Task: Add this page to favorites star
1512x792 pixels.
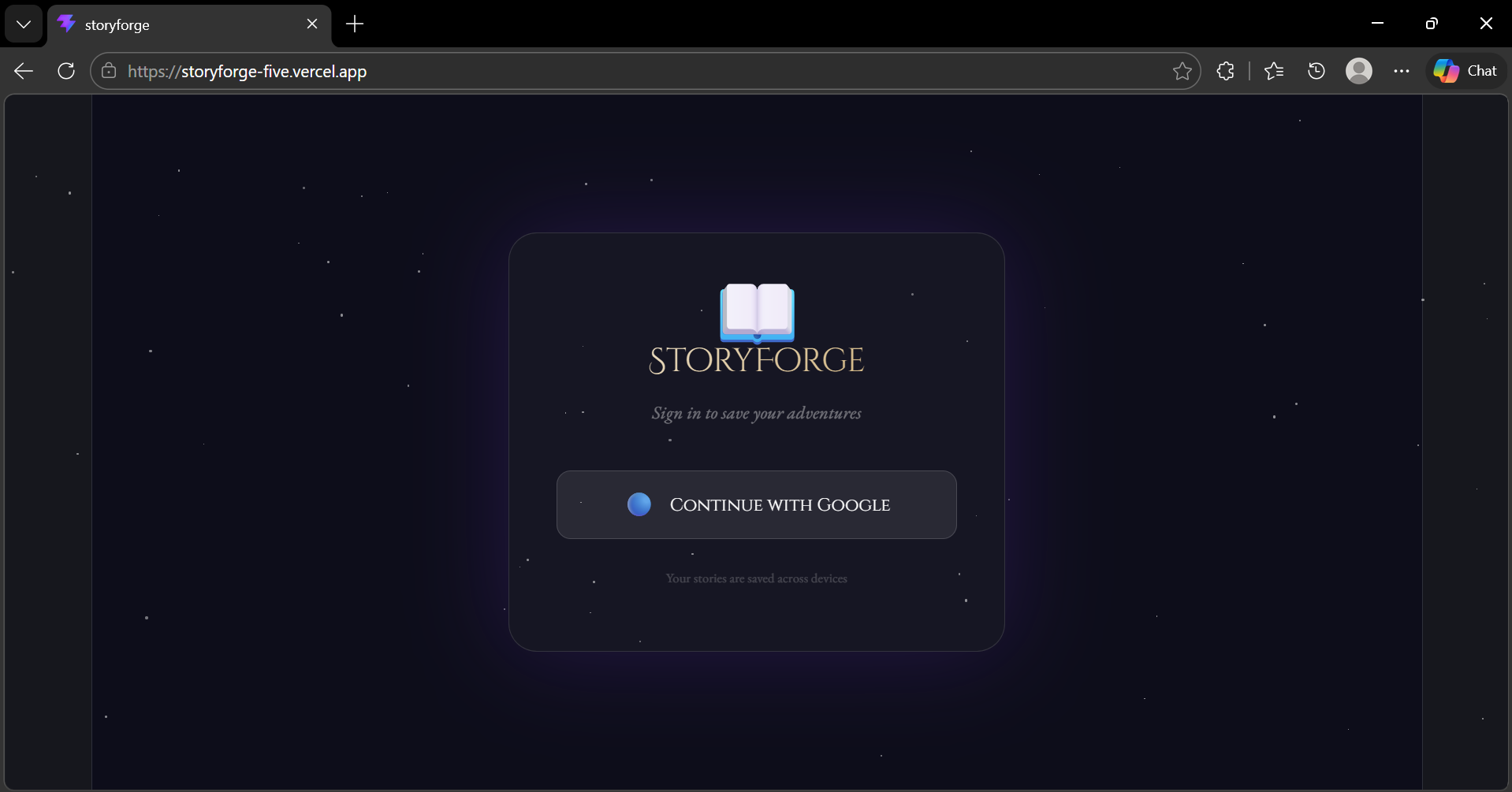Action: (x=1182, y=71)
